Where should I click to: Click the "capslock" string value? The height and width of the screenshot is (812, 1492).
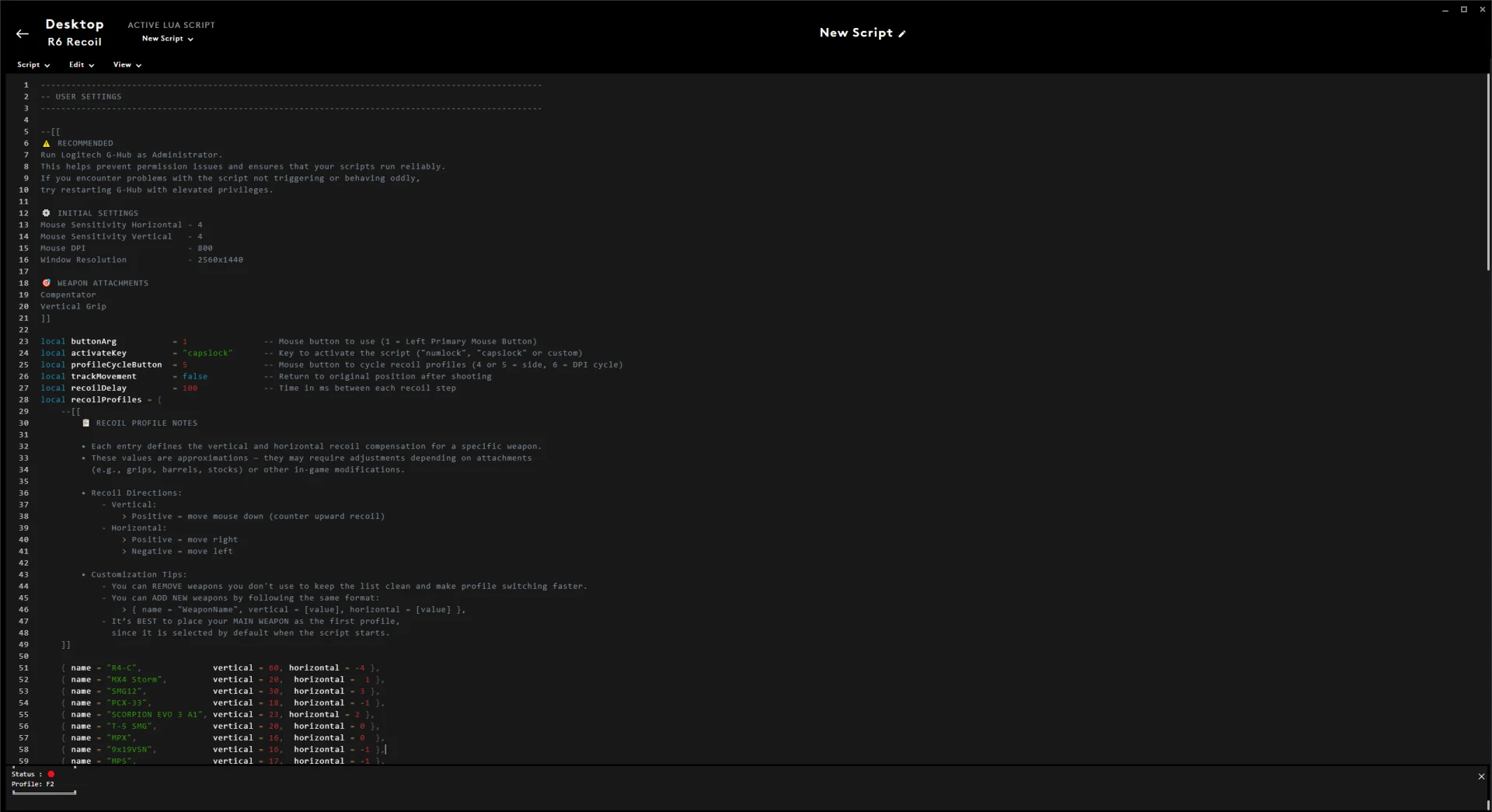[207, 354]
